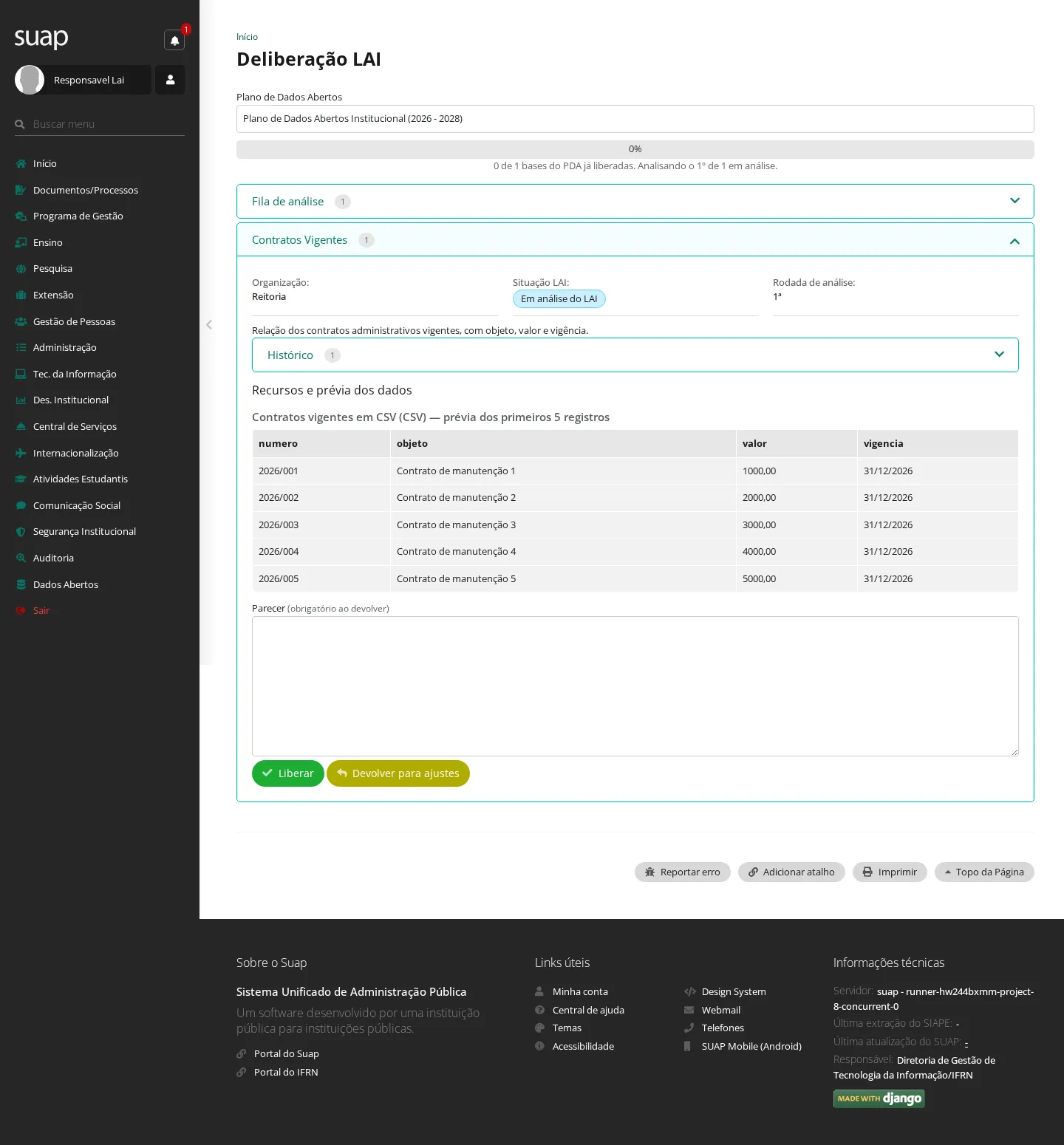Viewport: 1064px width, 1145px height.
Task: Click the 0% progress bar
Action: 635,149
